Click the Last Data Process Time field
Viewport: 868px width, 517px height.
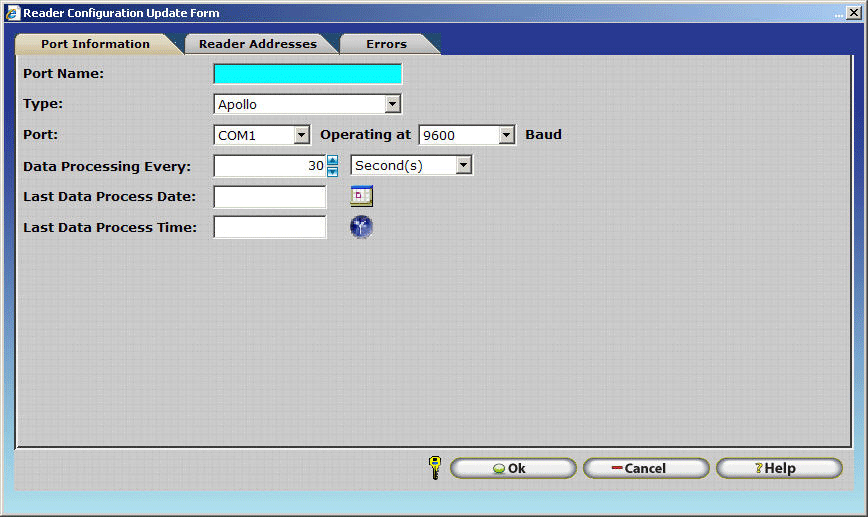[270, 227]
